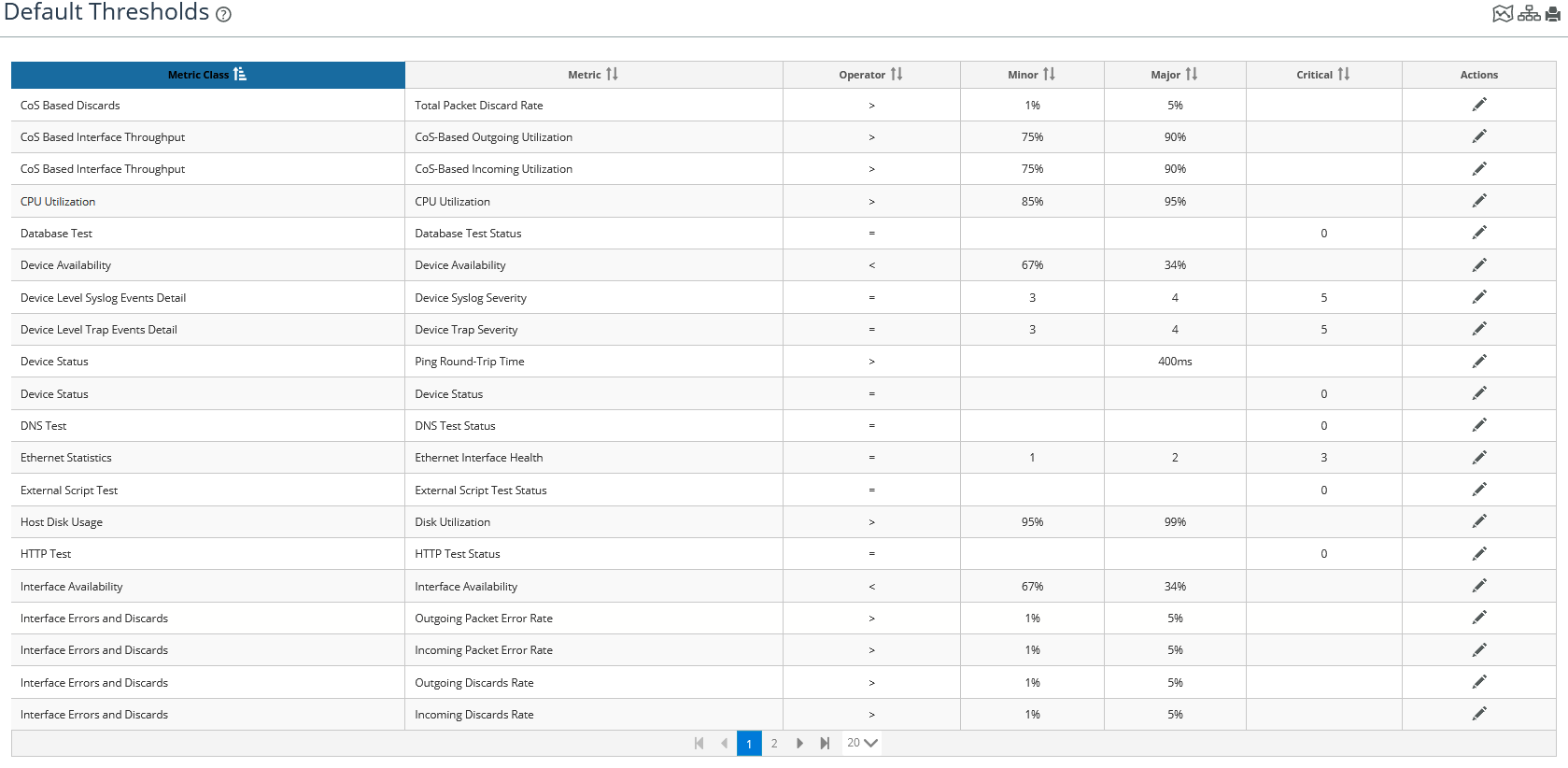The width and height of the screenshot is (1568, 768).
Task: Go to page 2
Action: (774, 744)
